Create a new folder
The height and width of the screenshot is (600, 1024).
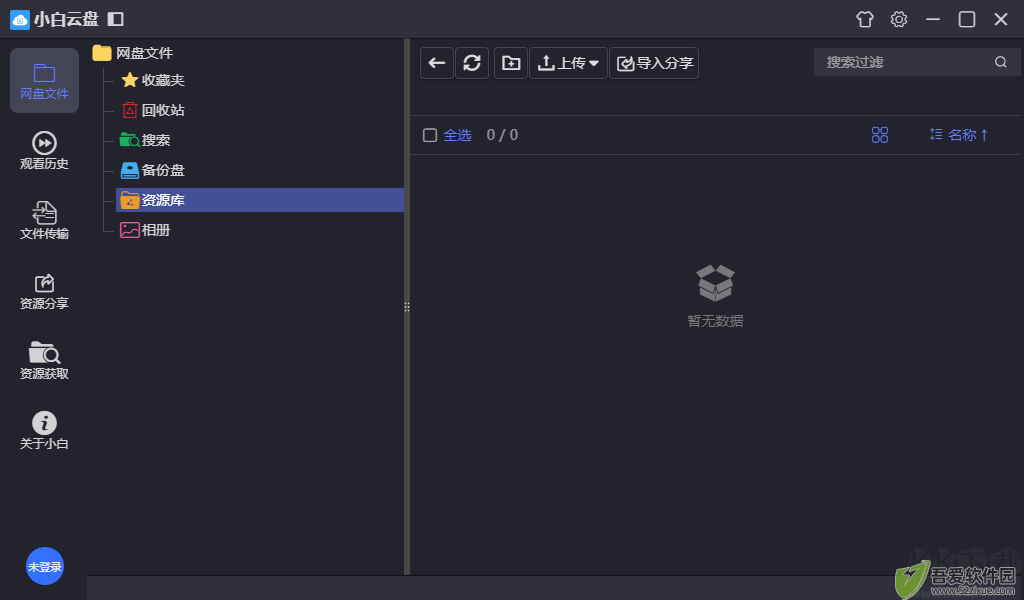(x=511, y=63)
